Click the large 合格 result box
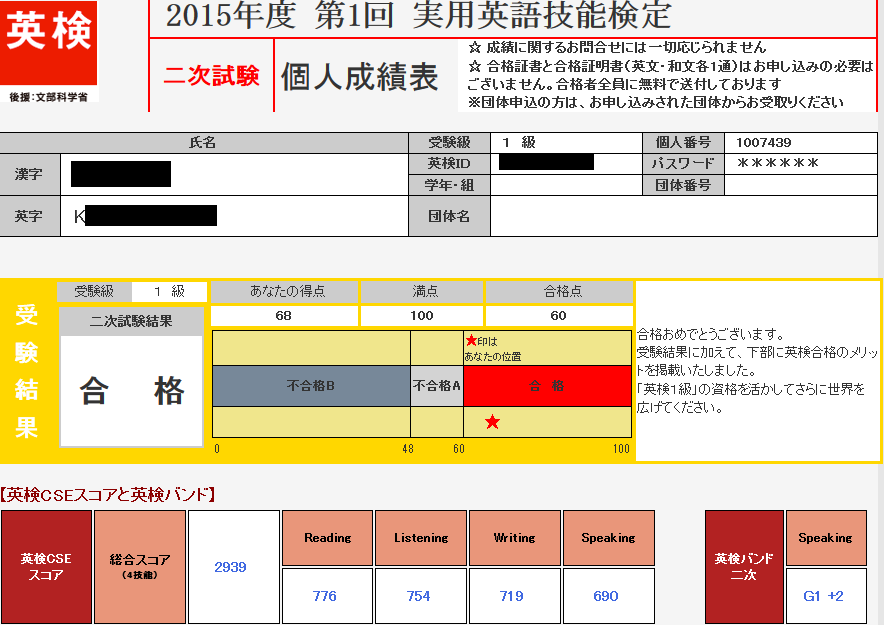The height and width of the screenshot is (625, 884). (131, 391)
